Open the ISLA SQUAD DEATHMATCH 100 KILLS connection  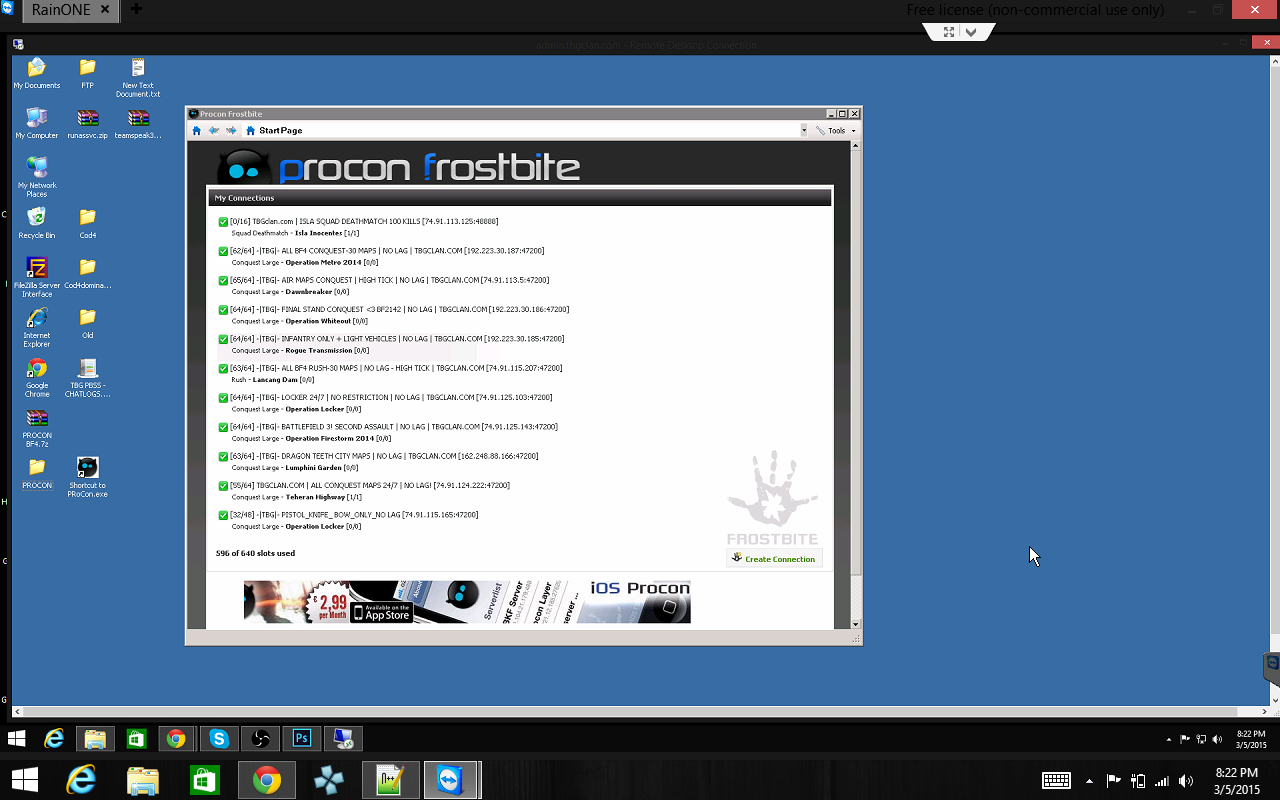(x=364, y=221)
